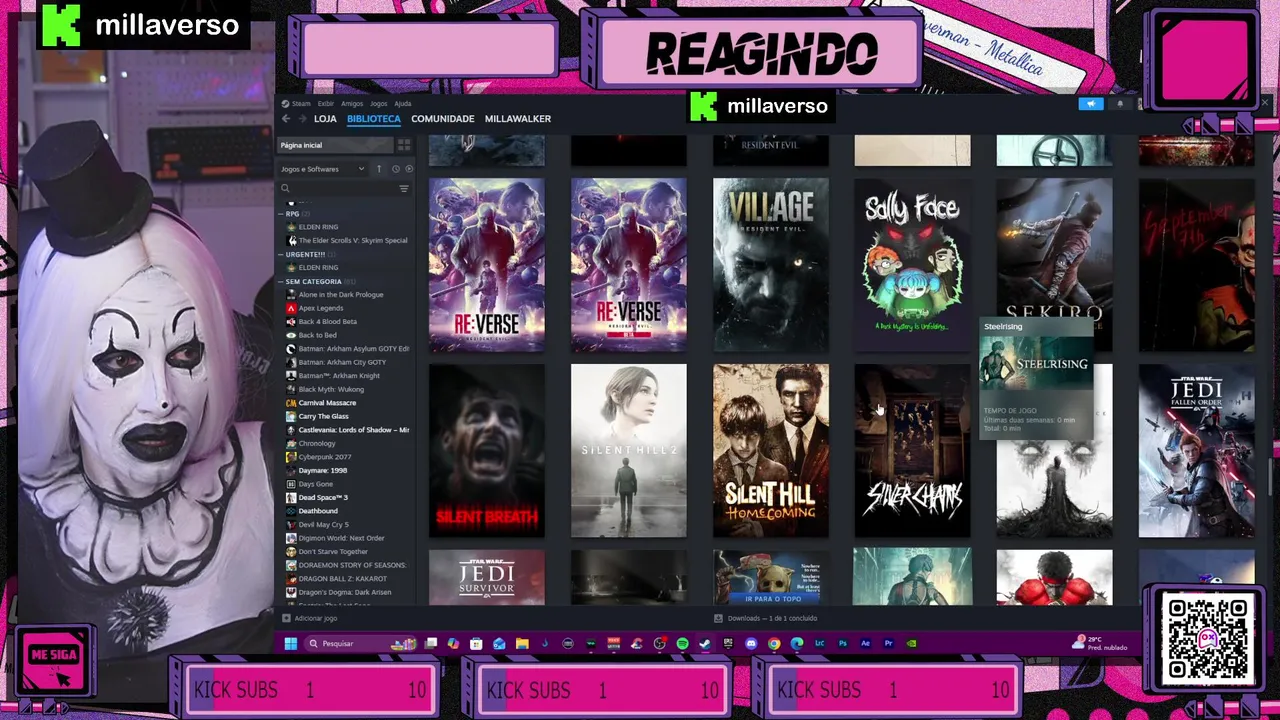This screenshot has width=1280, height=720.
Task: Select Black Myth: Wukong in list
Action: click(331, 389)
